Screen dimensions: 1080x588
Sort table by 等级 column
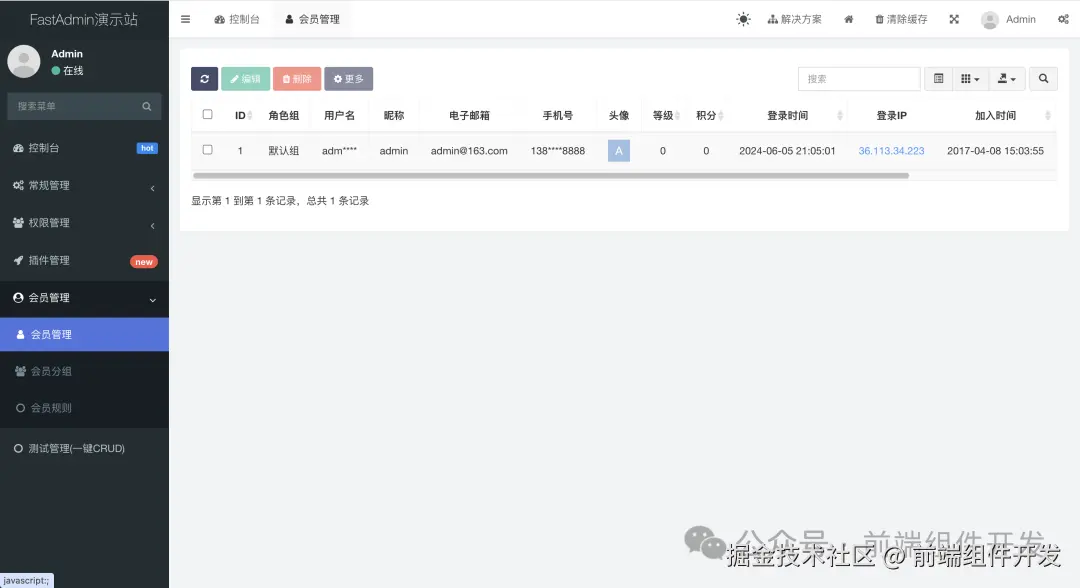[665, 115]
